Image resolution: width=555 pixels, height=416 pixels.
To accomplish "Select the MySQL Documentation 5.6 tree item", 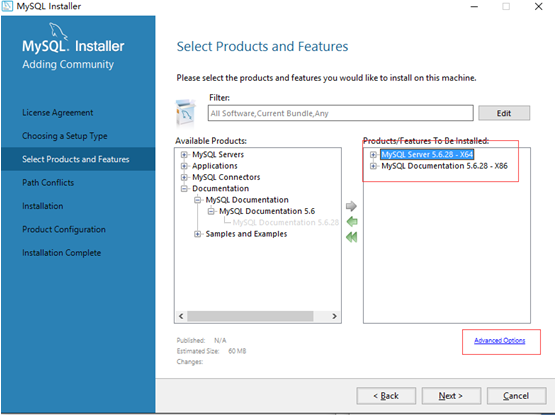I will click(x=267, y=211).
